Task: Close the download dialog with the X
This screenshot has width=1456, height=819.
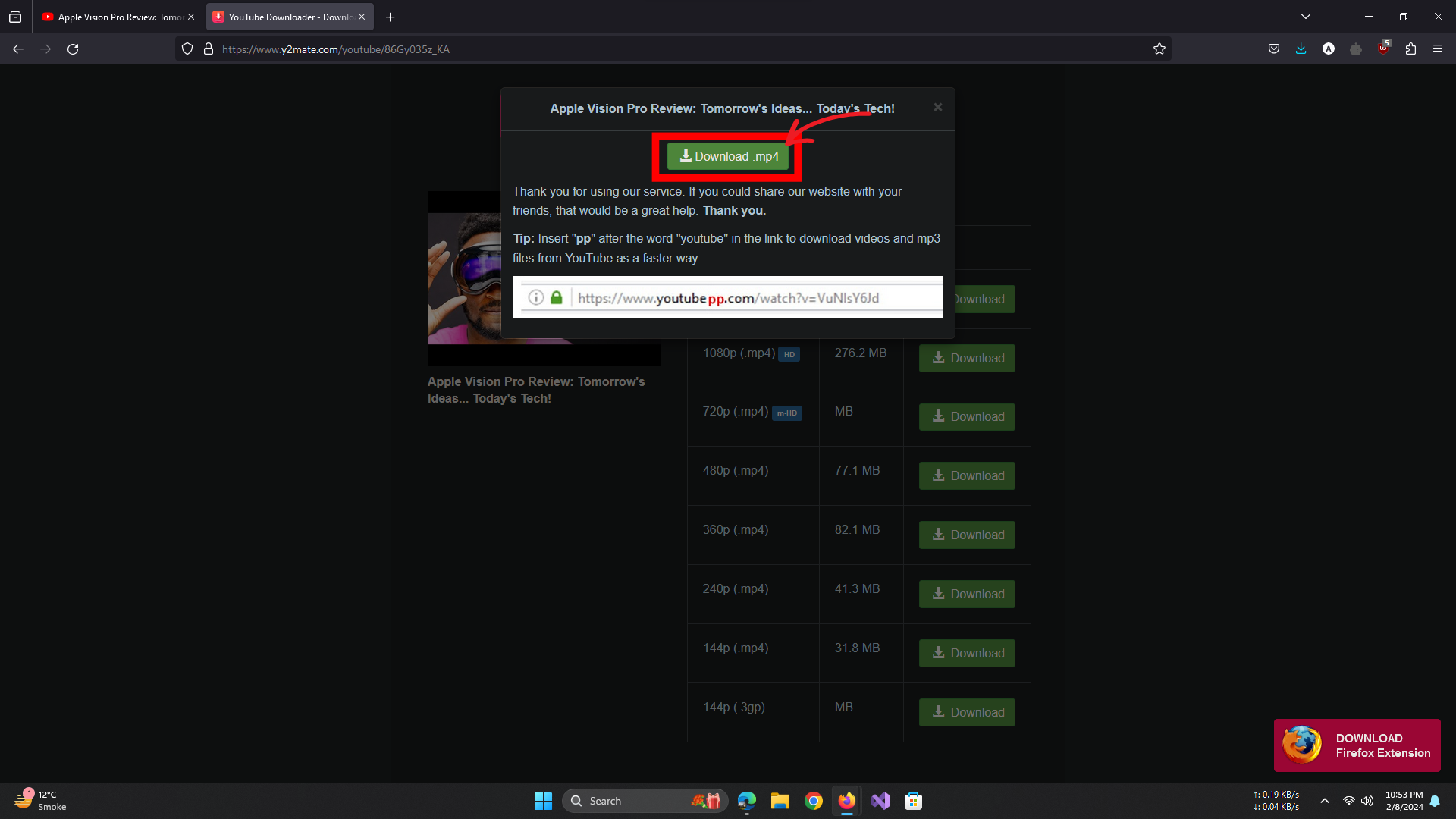Action: coord(938,108)
